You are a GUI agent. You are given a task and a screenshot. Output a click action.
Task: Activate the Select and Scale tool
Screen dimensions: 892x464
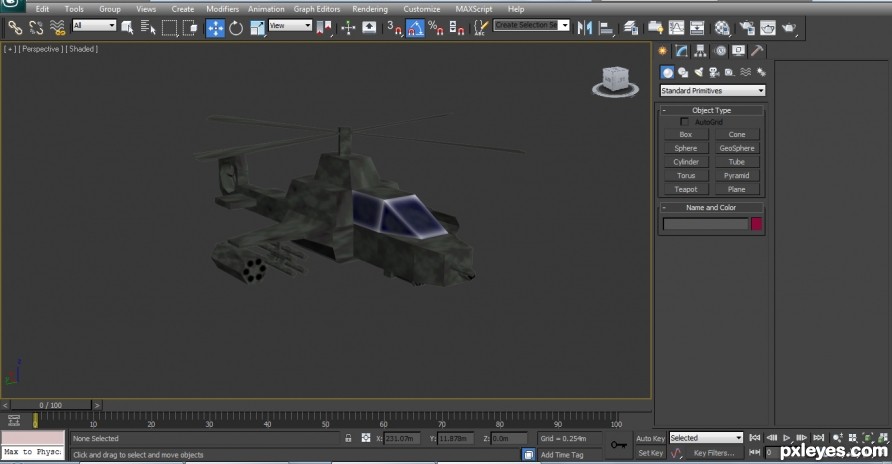[x=257, y=27]
